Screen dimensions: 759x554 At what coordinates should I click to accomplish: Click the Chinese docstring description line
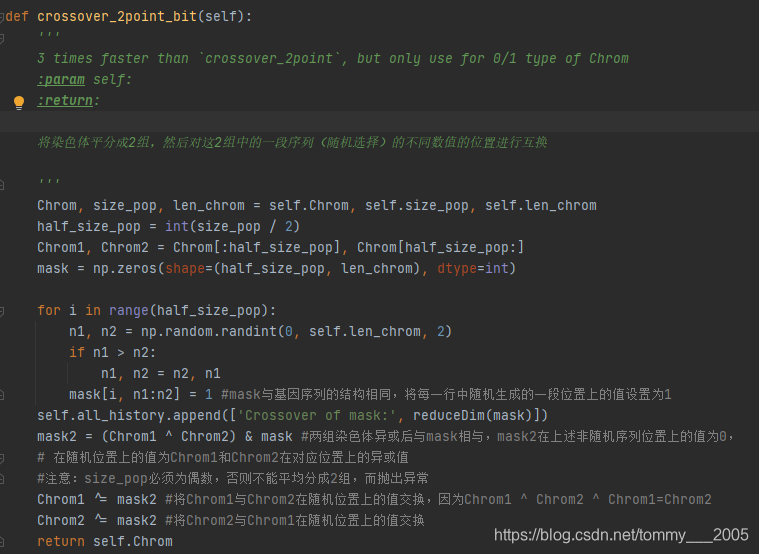[x=292, y=142]
